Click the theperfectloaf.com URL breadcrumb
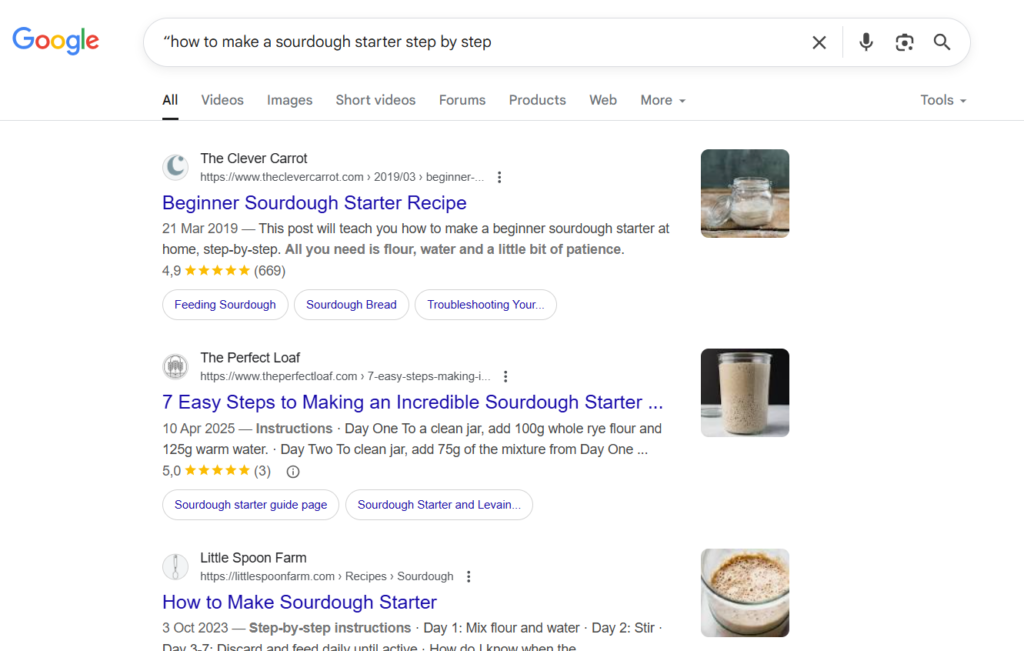1024x651 pixels. coord(345,376)
